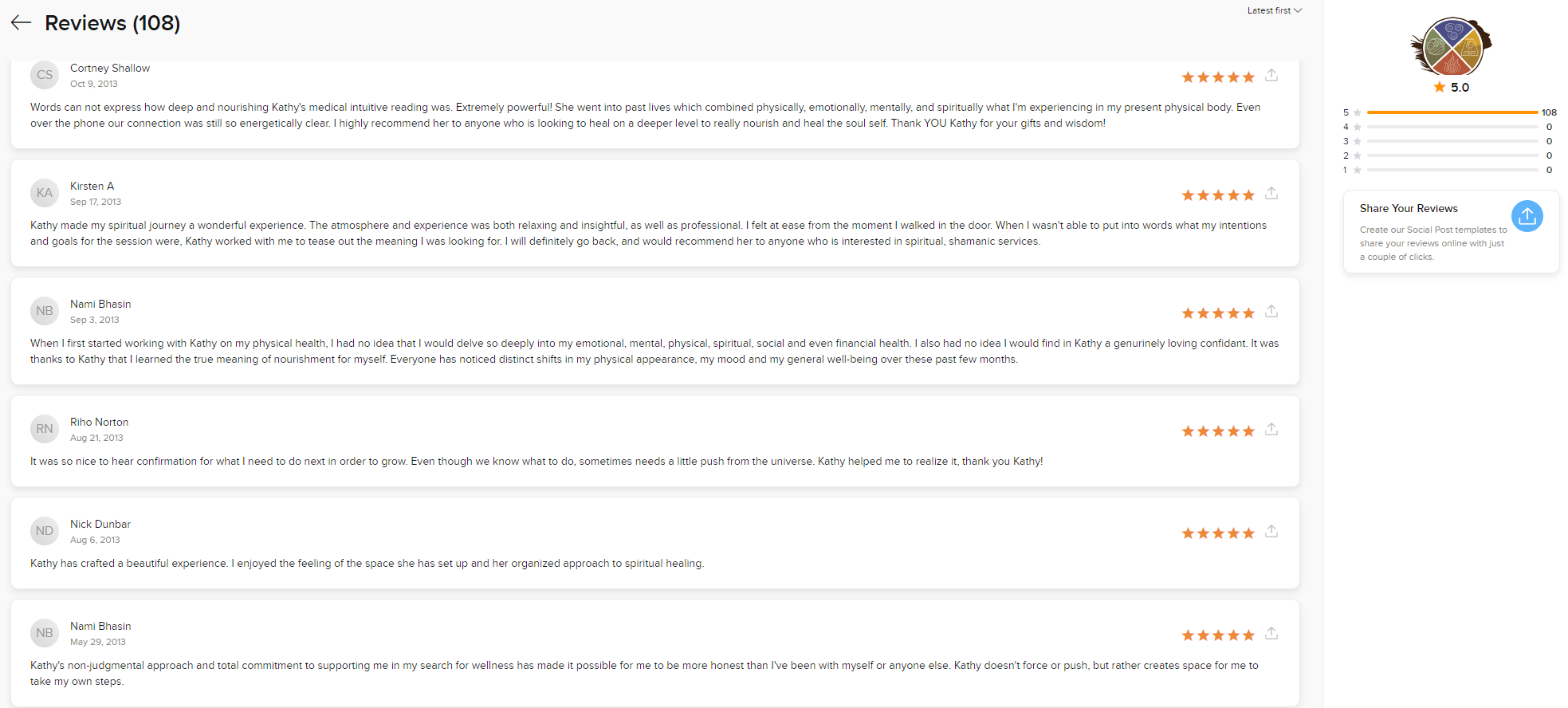
Task: Select the 3 star rating row
Action: tap(1449, 141)
